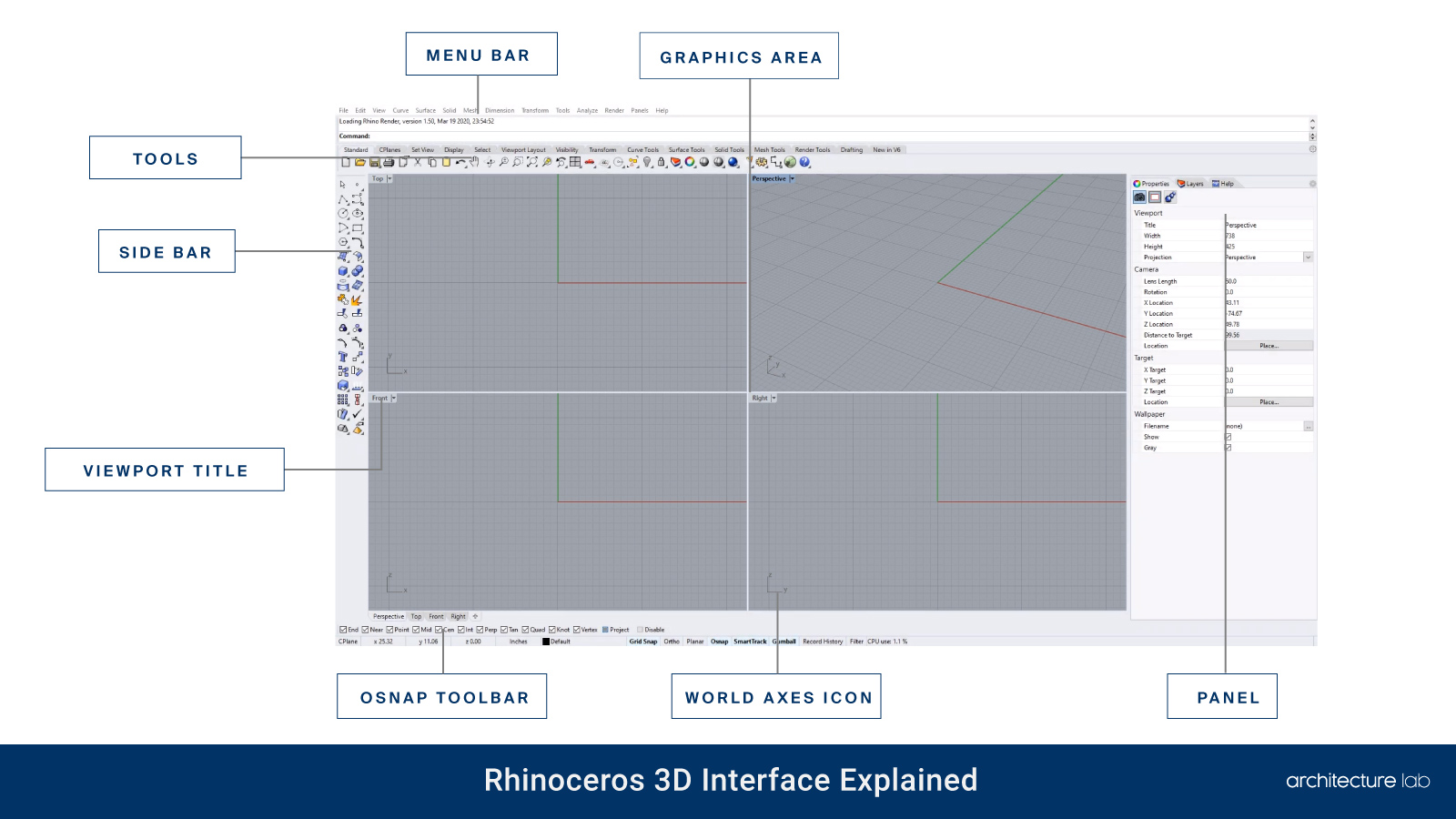Switch to the Surface Tools toolbar tab
The image size is (1456, 819).
(x=686, y=150)
